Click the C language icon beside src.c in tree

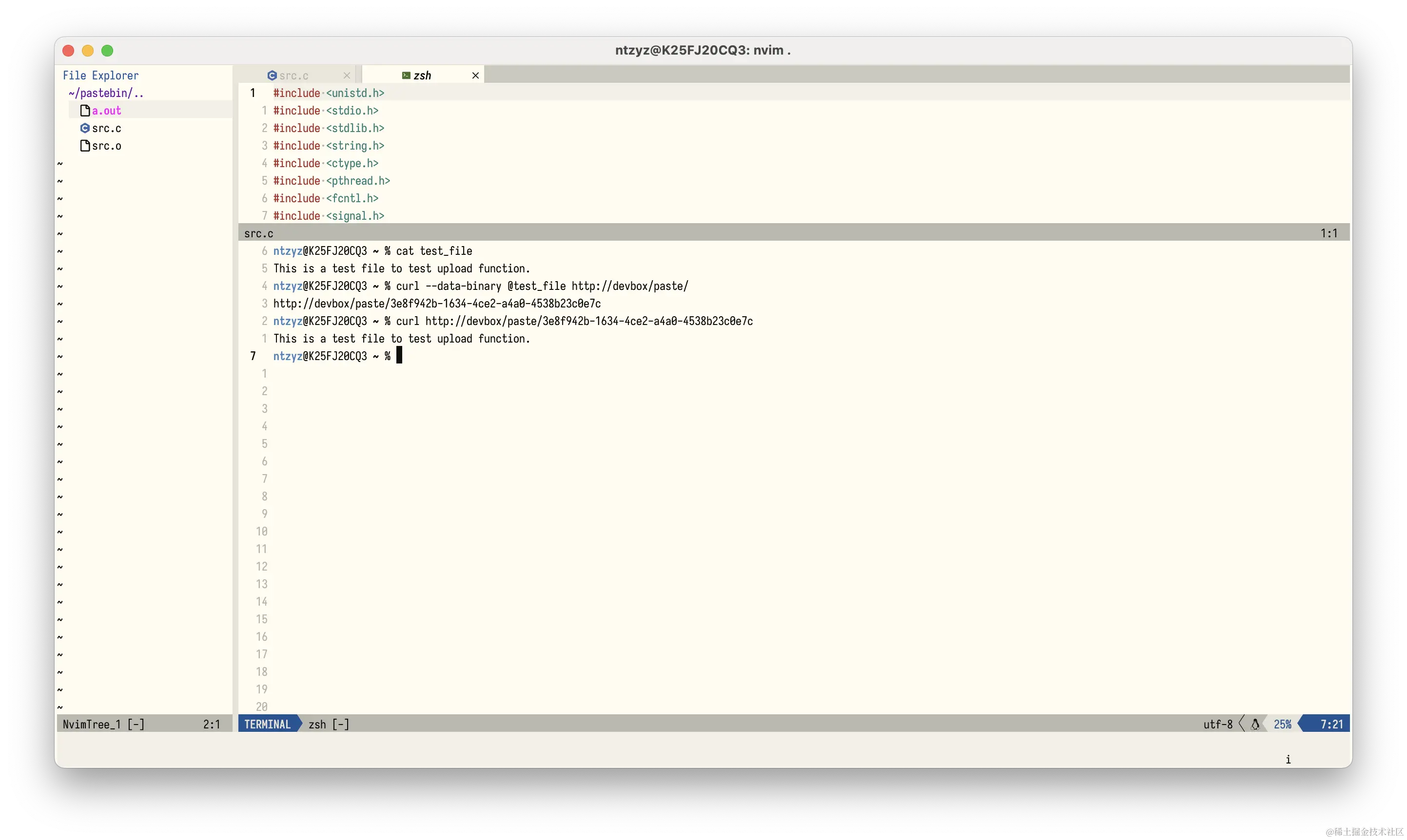pos(85,128)
